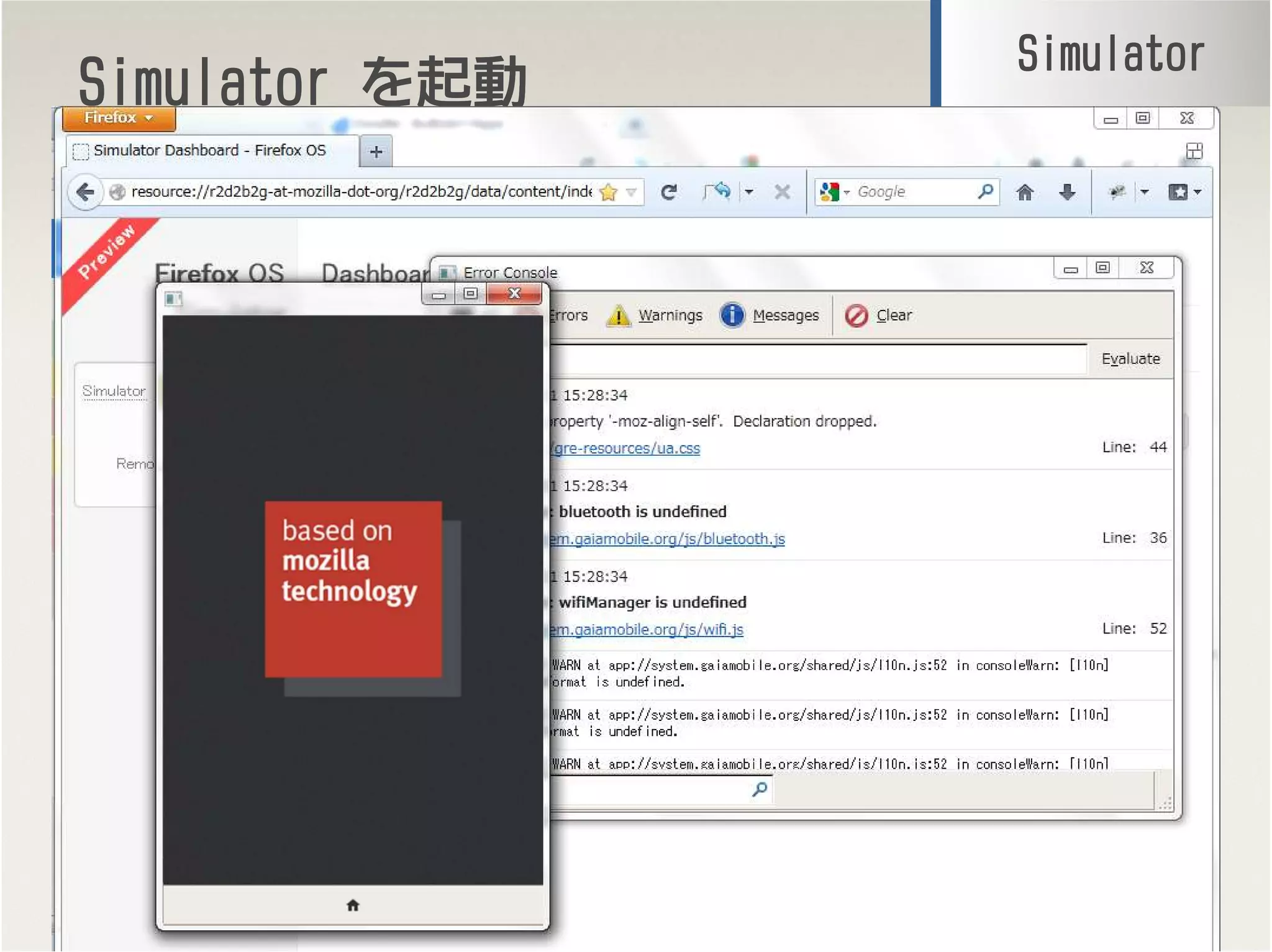The height and width of the screenshot is (952, 1272).
Task: Click the simulator window title icon
Action: tap(173, 299)
